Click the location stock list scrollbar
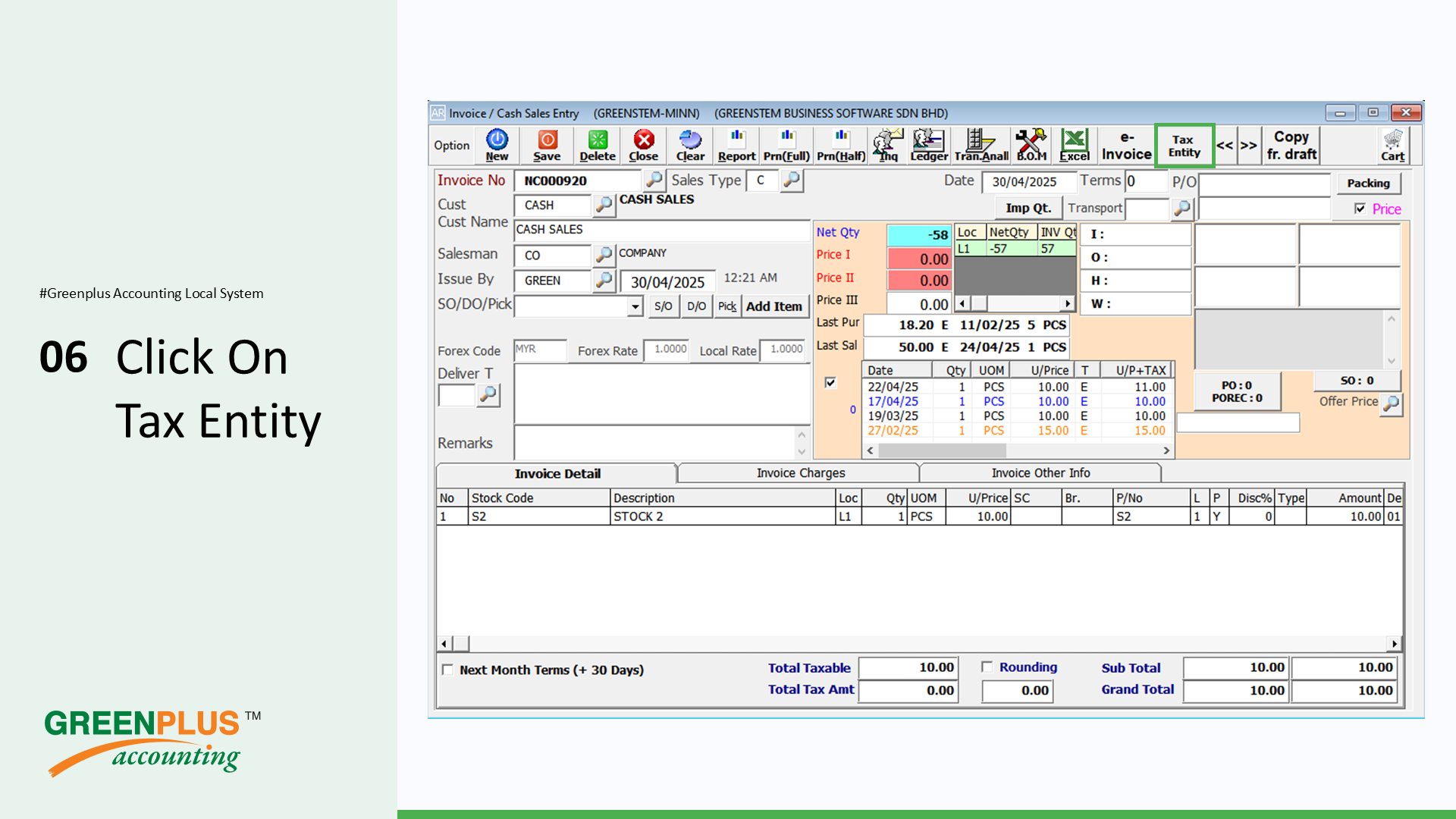 click(1015, 303)
